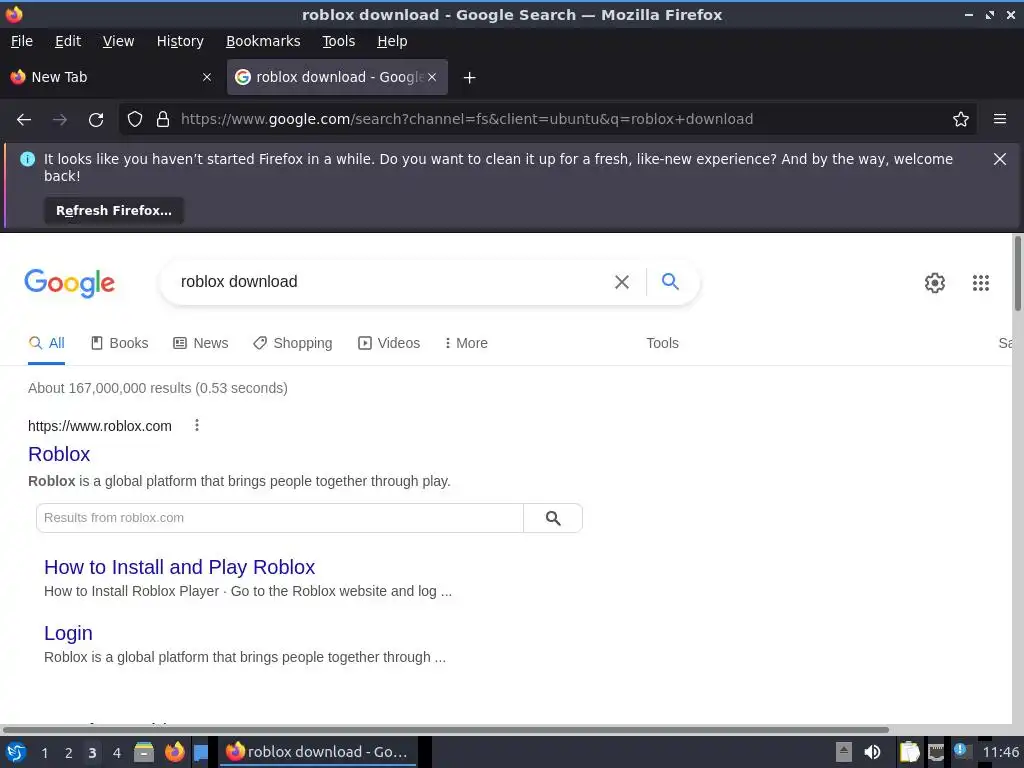The width and height of the screenshot is (1024, 768).
Task: Open the History menu
Action: point(180,41)
